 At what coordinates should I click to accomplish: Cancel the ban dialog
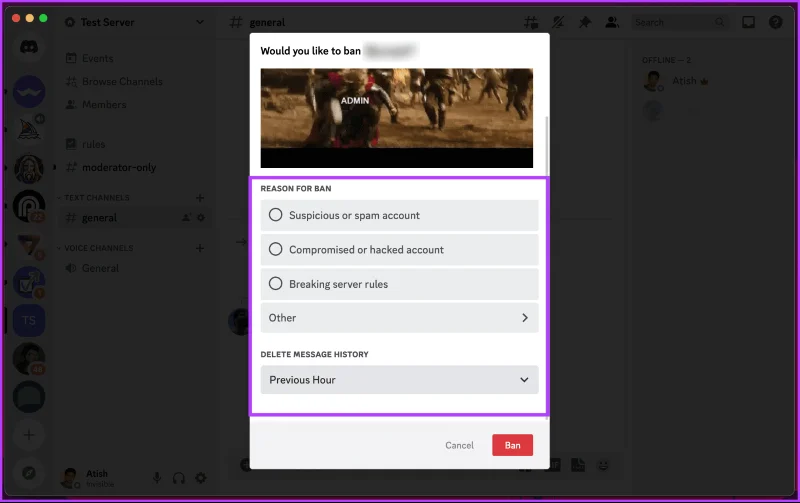[459, 445]
